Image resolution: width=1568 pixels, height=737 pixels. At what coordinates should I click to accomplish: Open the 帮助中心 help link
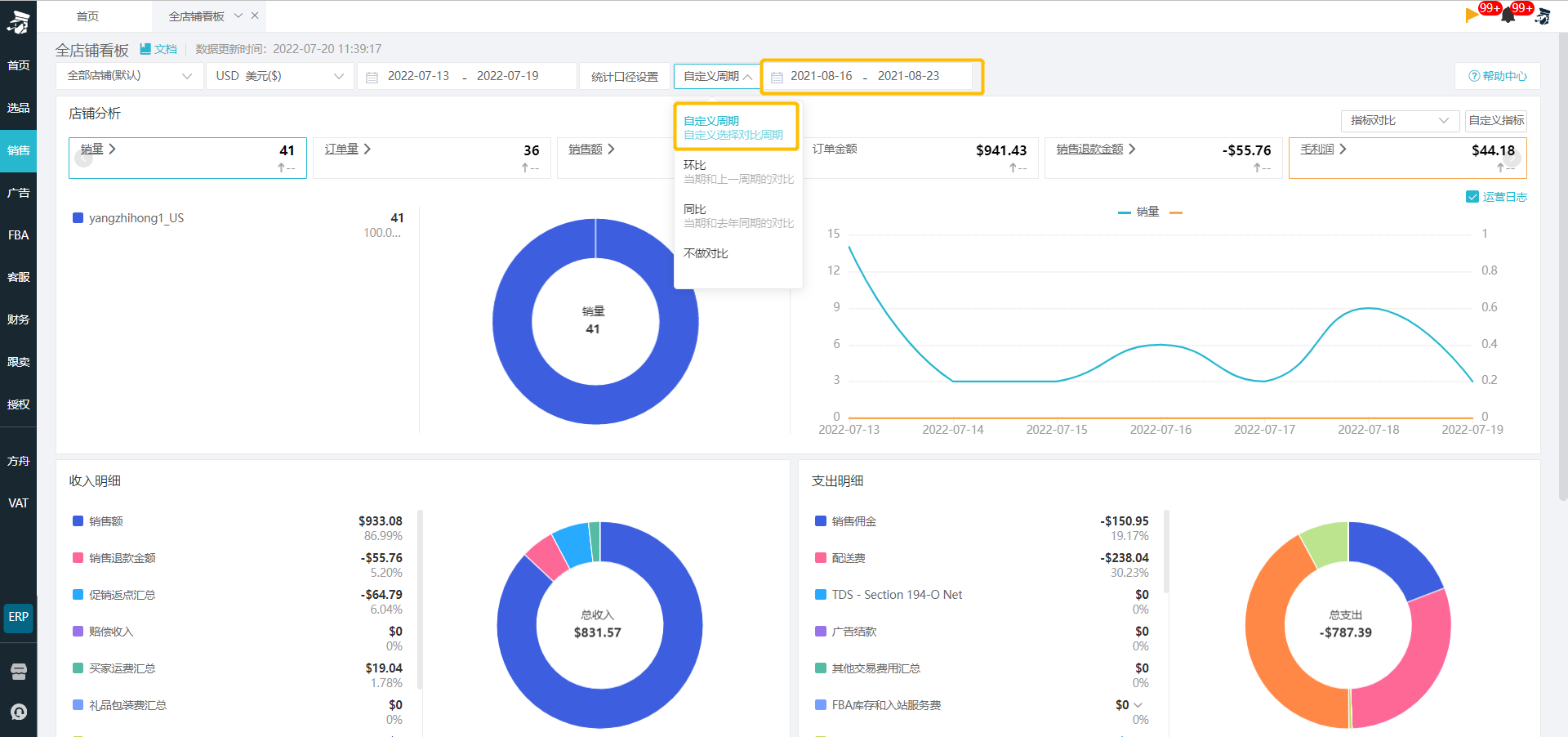pyautogui.click(x=1498, y=76)
